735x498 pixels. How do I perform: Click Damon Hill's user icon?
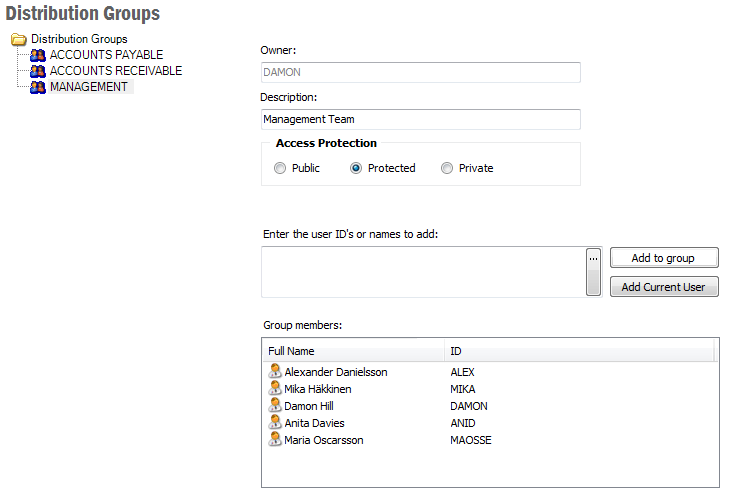coord(275,406)
